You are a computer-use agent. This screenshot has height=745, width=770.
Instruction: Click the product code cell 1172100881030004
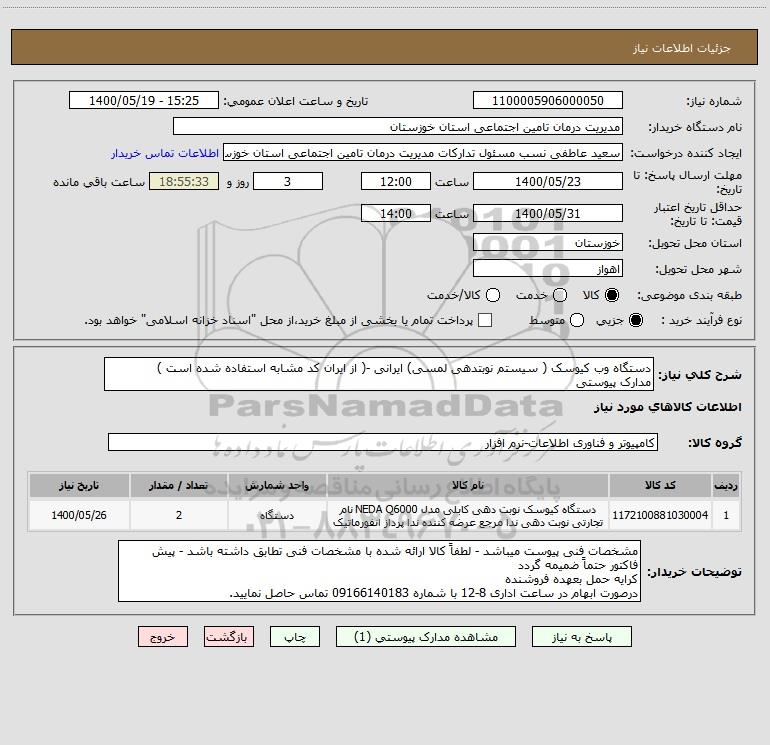point(660,515)
